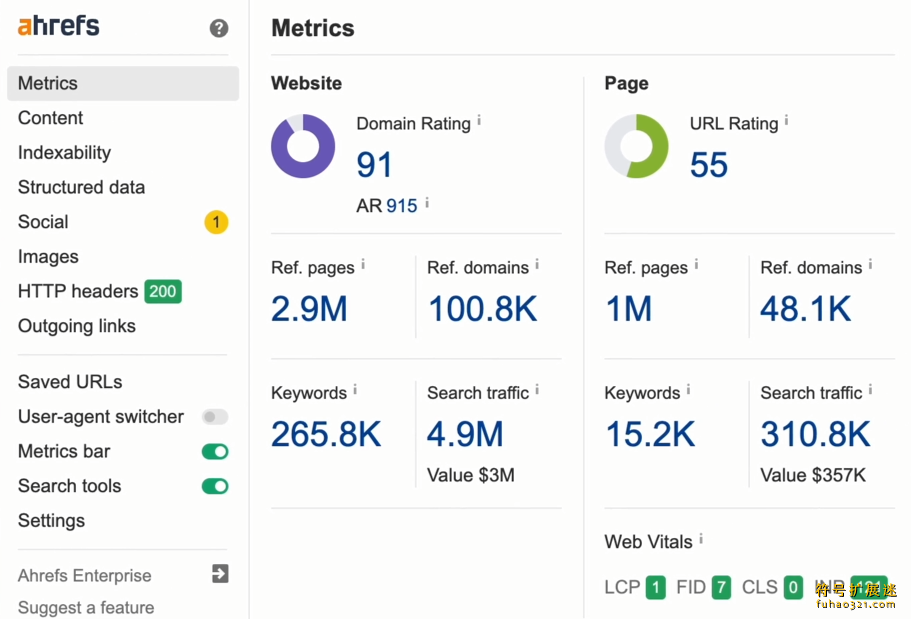The height and width of the screenshot is (619, 911).
Task: Click the Domain Rating info icon
Action: tap(479, 120)
